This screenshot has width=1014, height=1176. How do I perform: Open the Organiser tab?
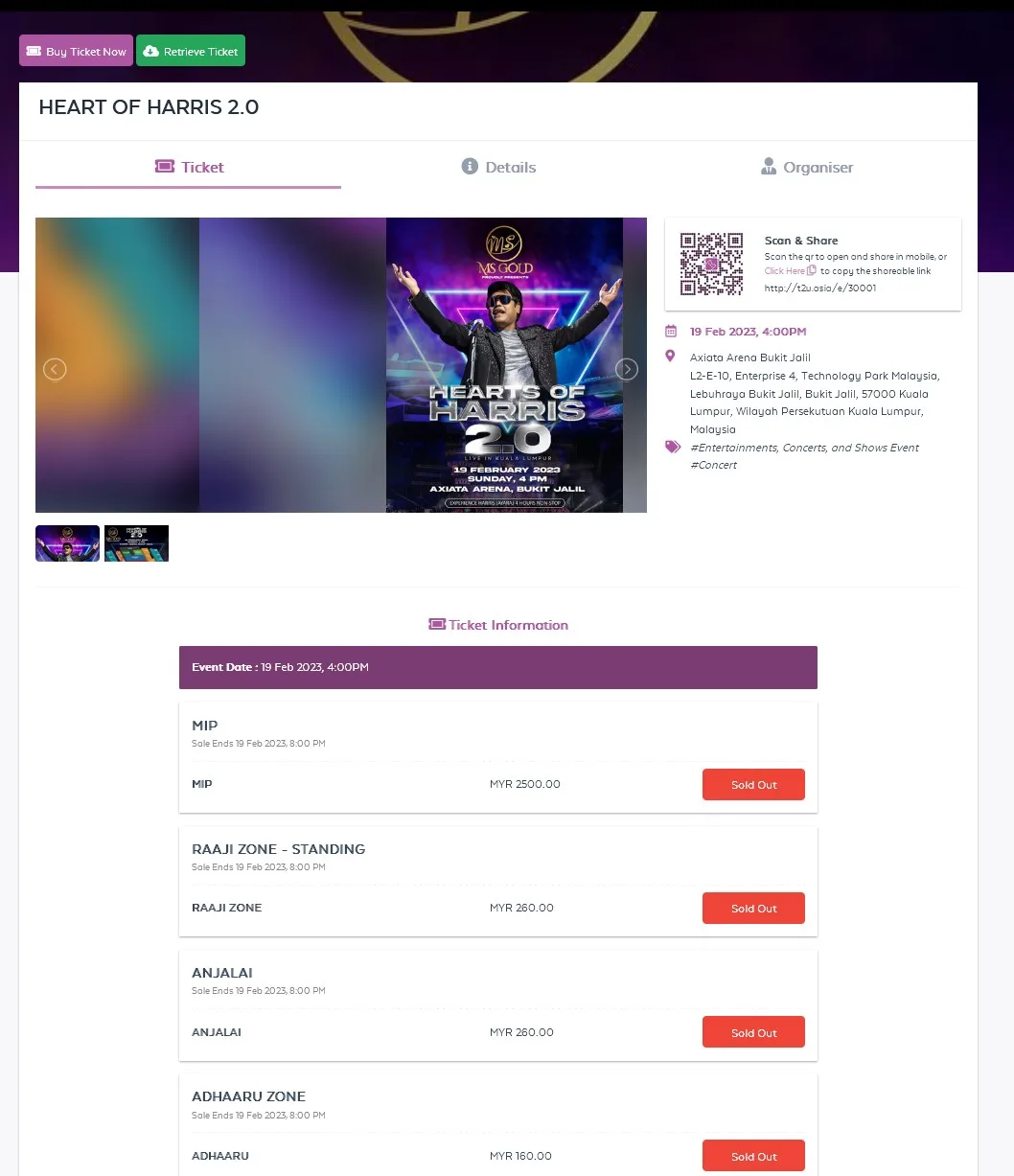pos(806,167)
